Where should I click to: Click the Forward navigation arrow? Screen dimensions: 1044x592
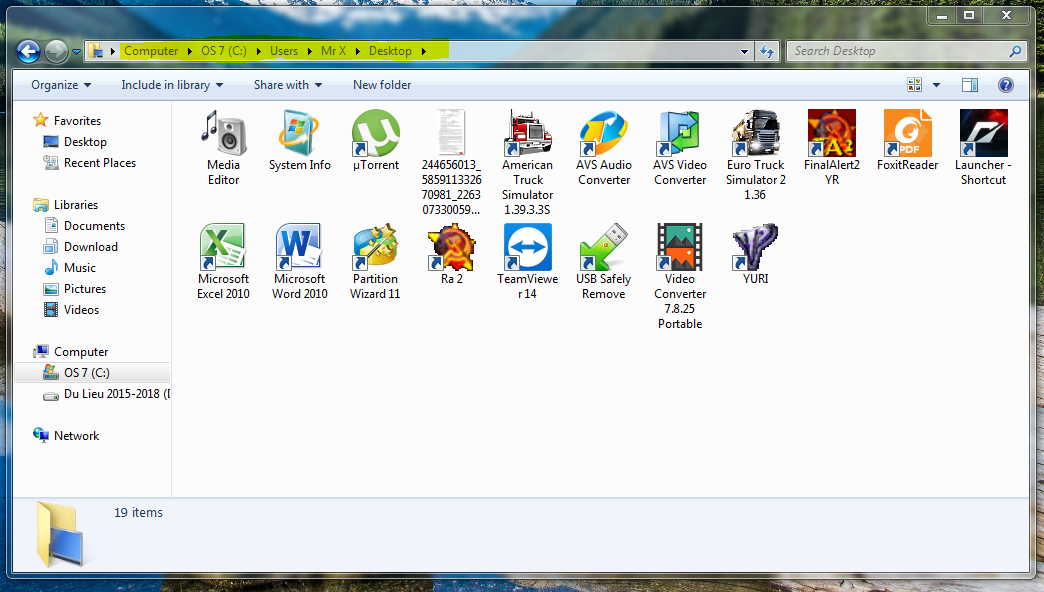tap(56, 51)
